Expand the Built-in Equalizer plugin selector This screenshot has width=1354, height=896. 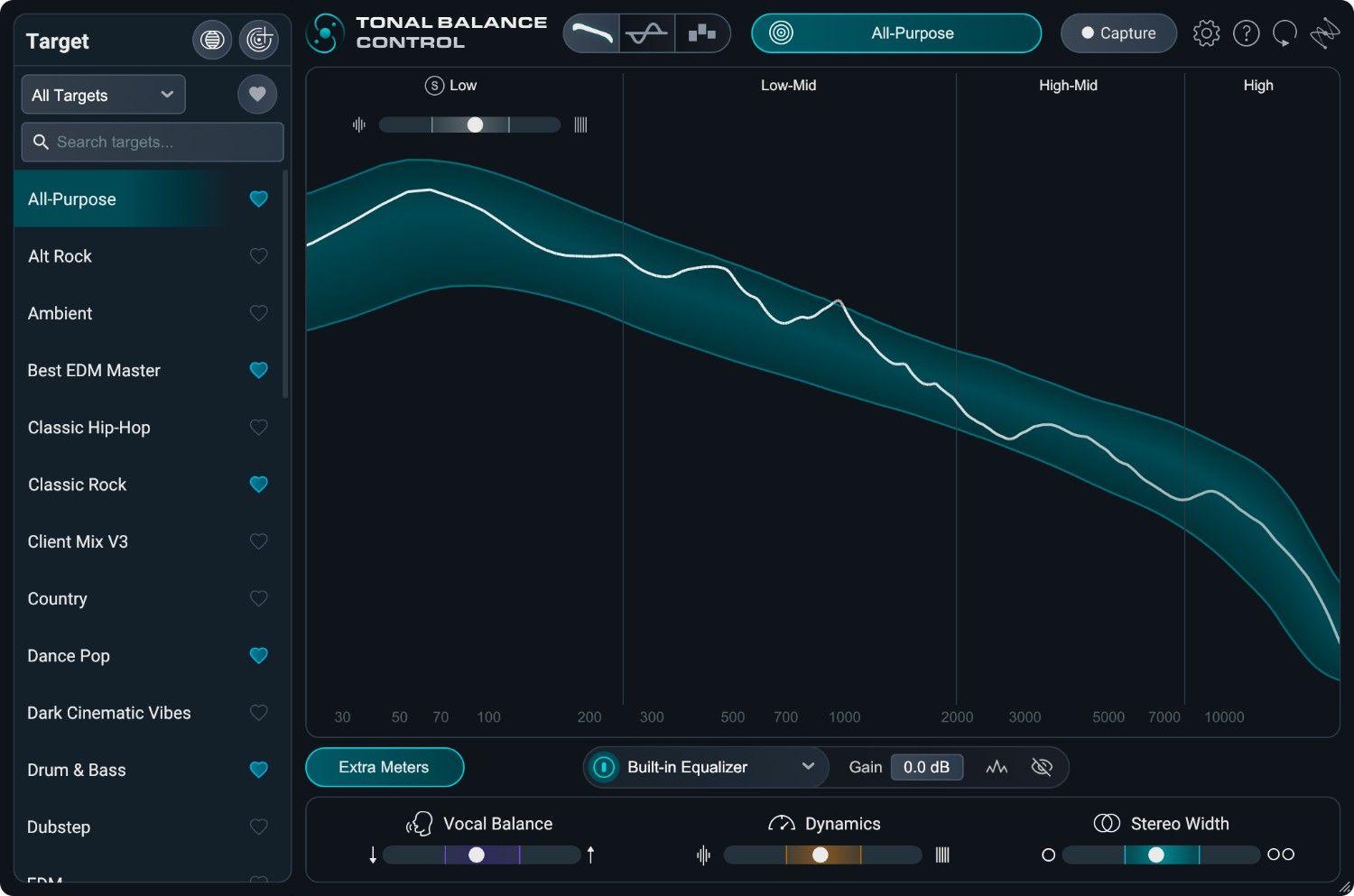808,767
